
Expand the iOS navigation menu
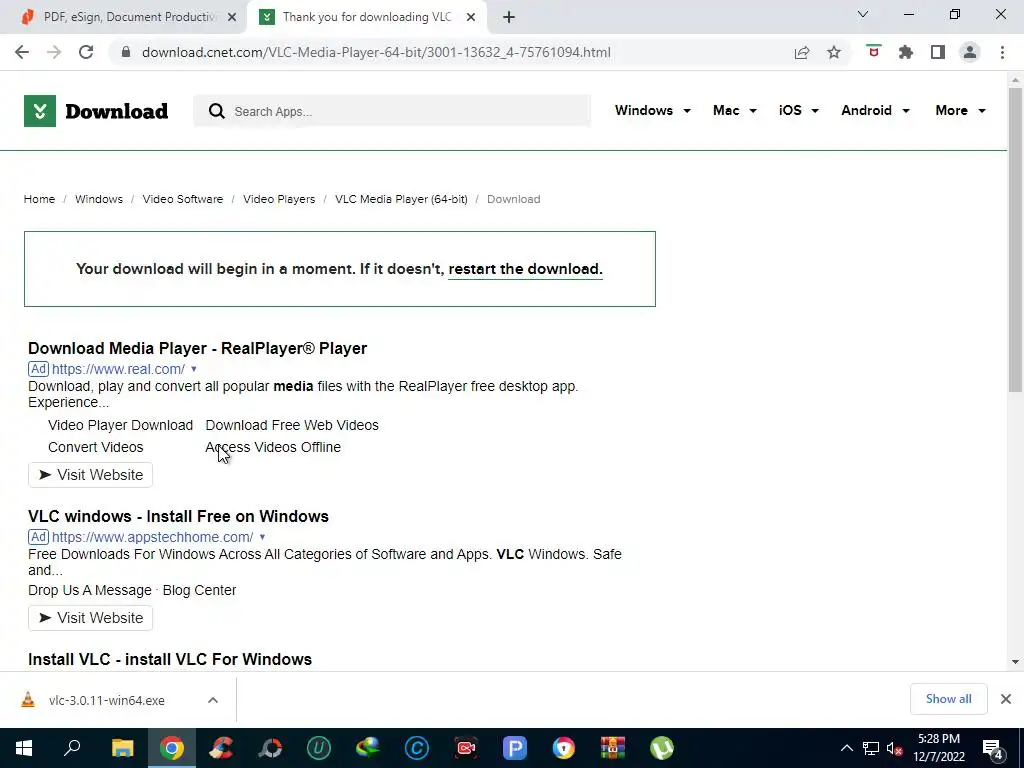798,110
